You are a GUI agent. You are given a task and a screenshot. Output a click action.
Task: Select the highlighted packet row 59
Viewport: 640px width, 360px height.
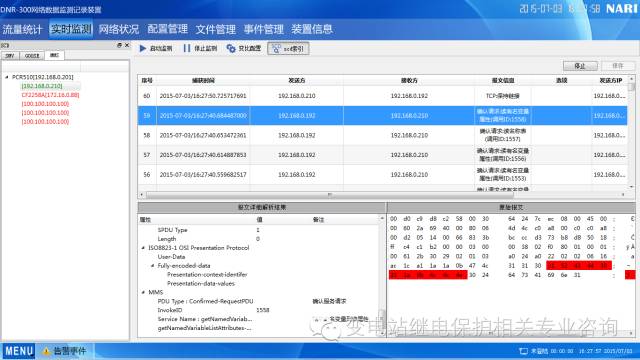(382, 116)
